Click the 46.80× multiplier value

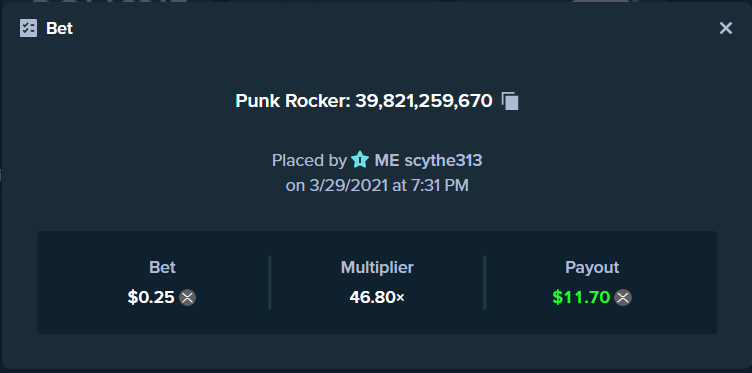pyautogui.click(x=377, y=297)
